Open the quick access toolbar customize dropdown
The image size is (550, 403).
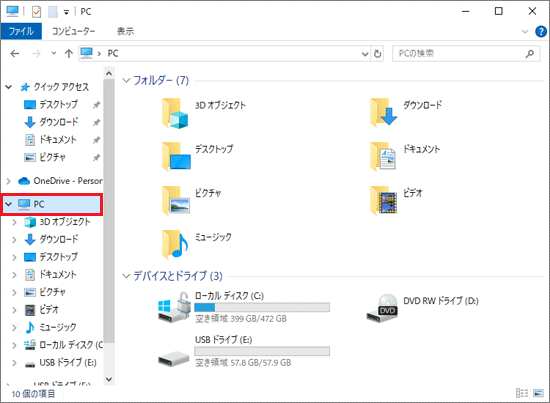pyautogui.click(x=66, y=13)
